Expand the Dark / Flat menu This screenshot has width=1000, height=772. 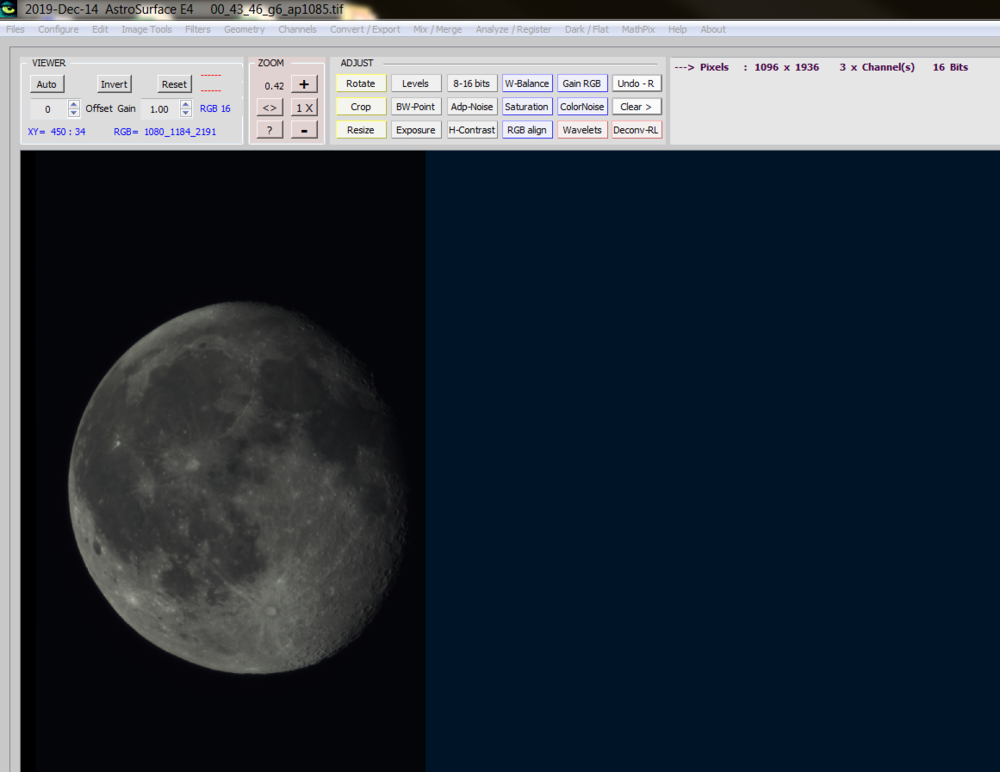[586, 29]
